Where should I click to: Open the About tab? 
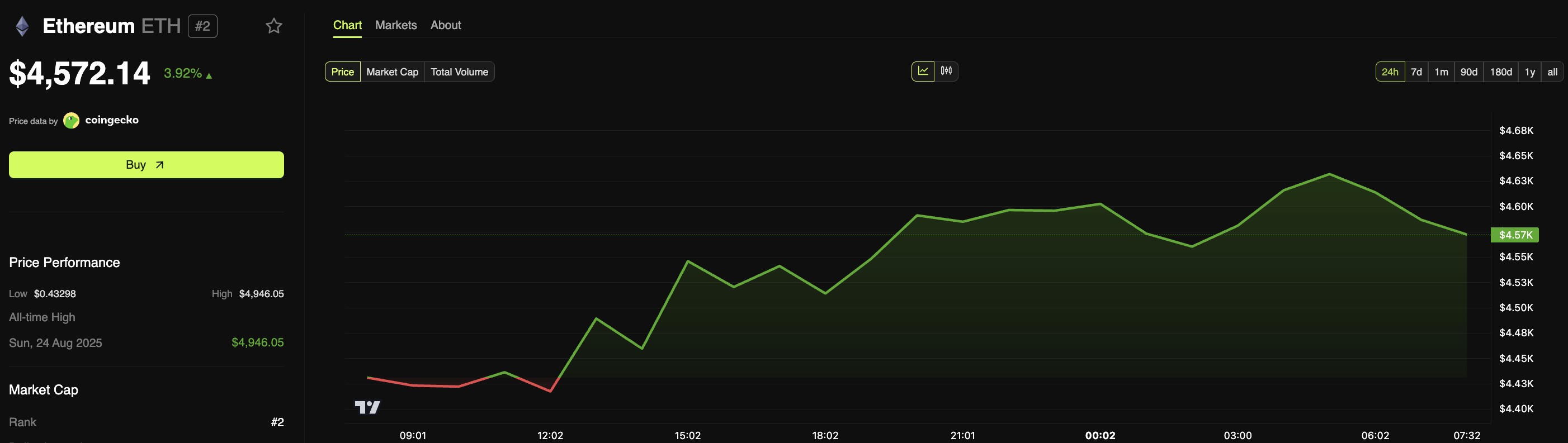tap(446, 25)
